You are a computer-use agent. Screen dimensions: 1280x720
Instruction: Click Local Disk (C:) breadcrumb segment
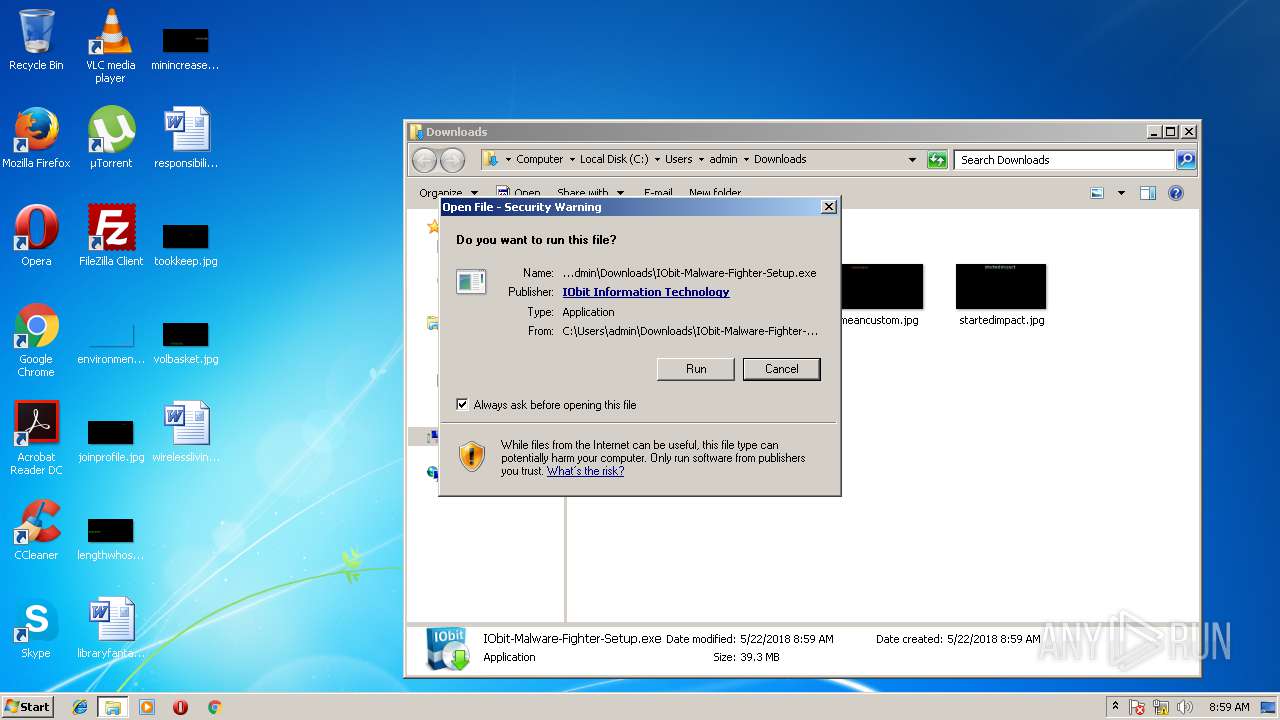click(x=614, y=159)
